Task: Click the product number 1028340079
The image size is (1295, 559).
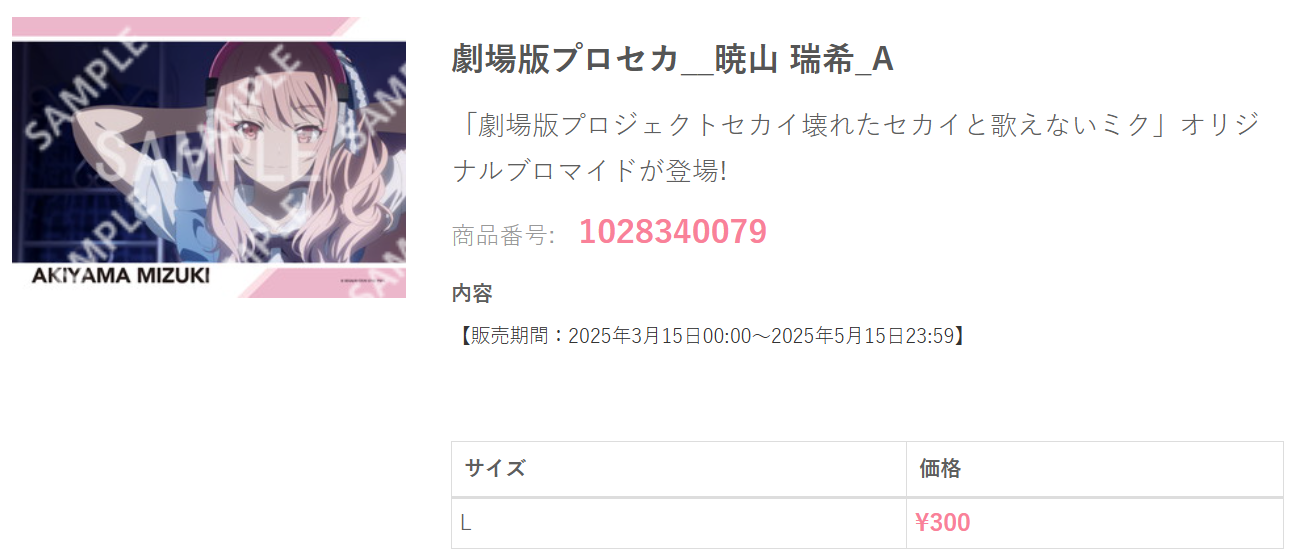Action: (673, 232)
